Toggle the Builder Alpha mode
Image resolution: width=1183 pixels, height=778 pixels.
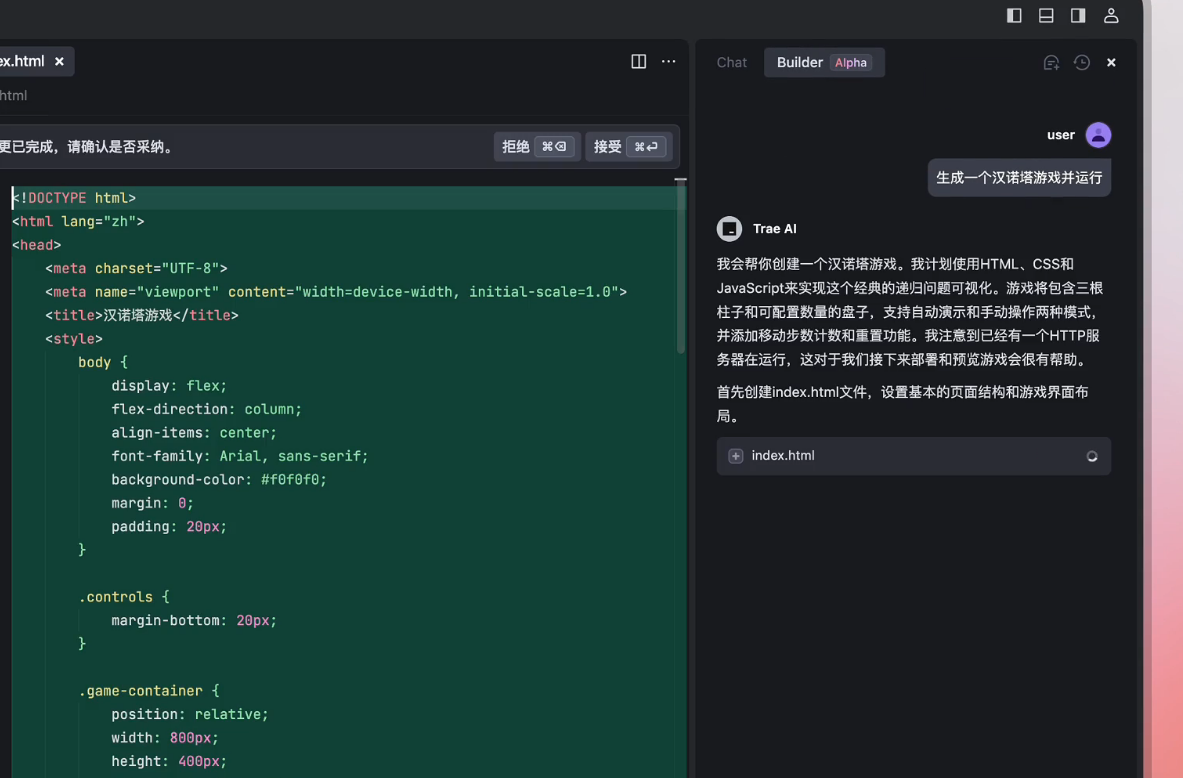[x=824, y=62]
